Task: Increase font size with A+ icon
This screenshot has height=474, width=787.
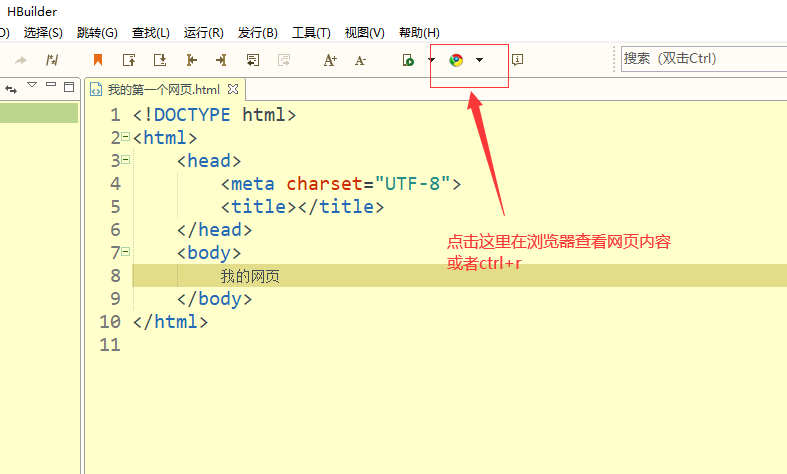Action: tap(330, 60)
